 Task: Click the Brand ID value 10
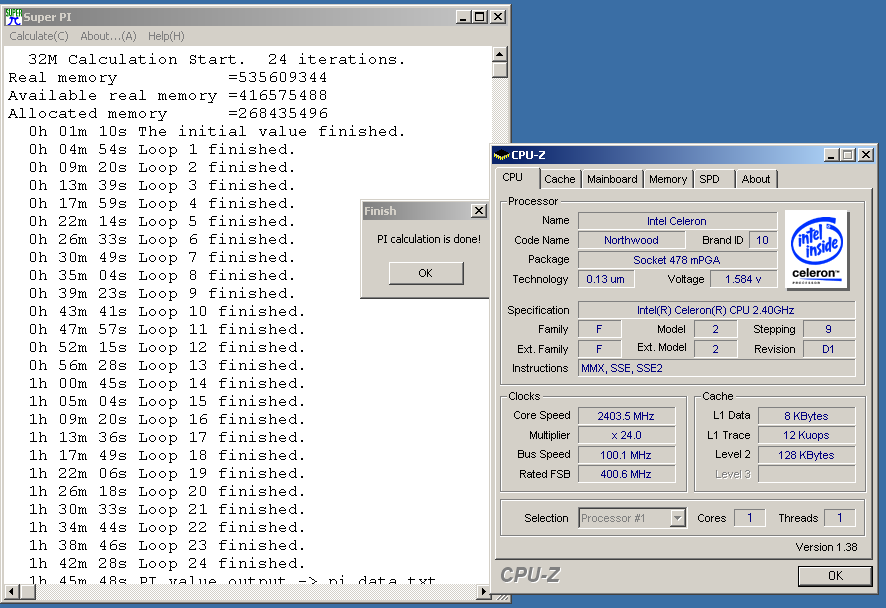click(762, 240)
